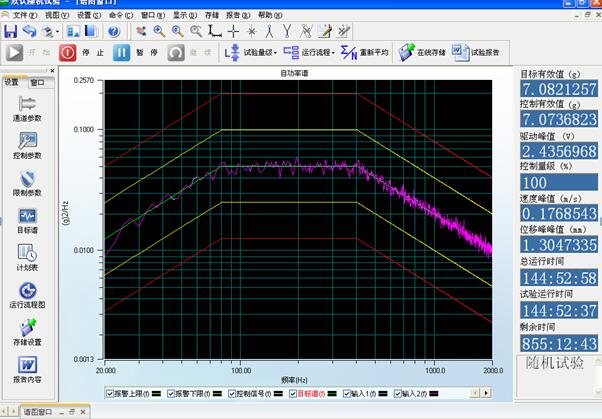Toggle the 目标谱 legend checkbox
The width and height of the screenshot is (602, 419).
(293, 394)
